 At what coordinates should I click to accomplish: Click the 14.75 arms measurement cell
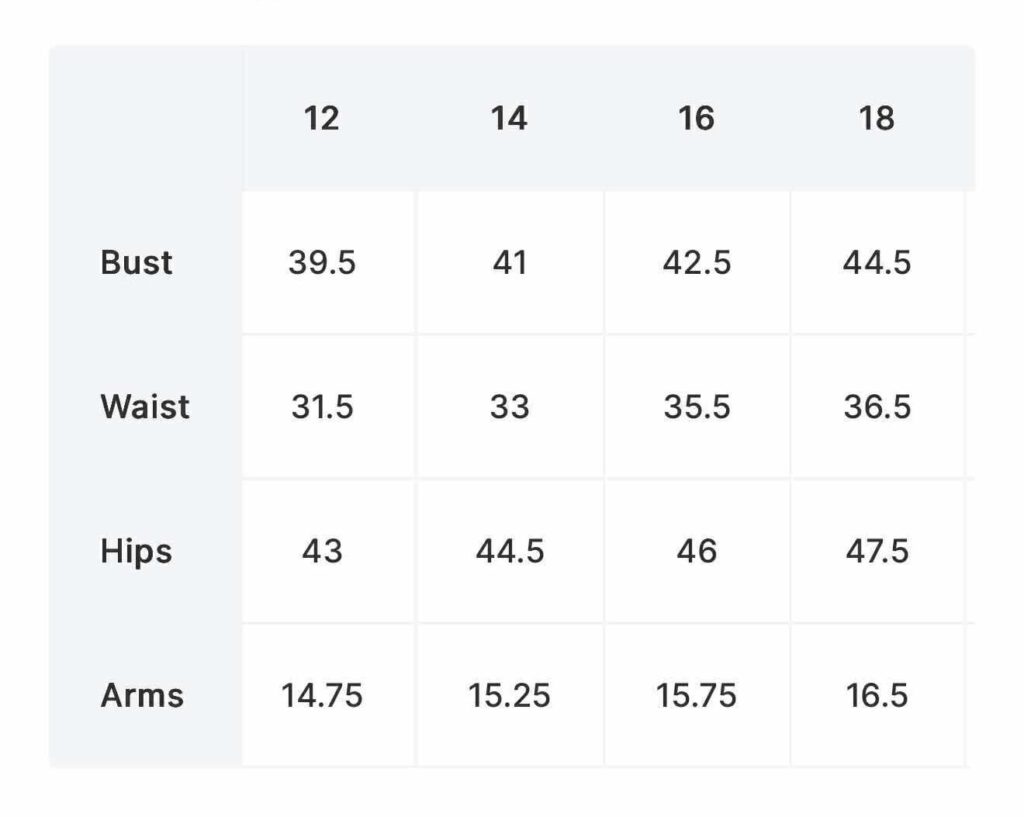(328, 695)
